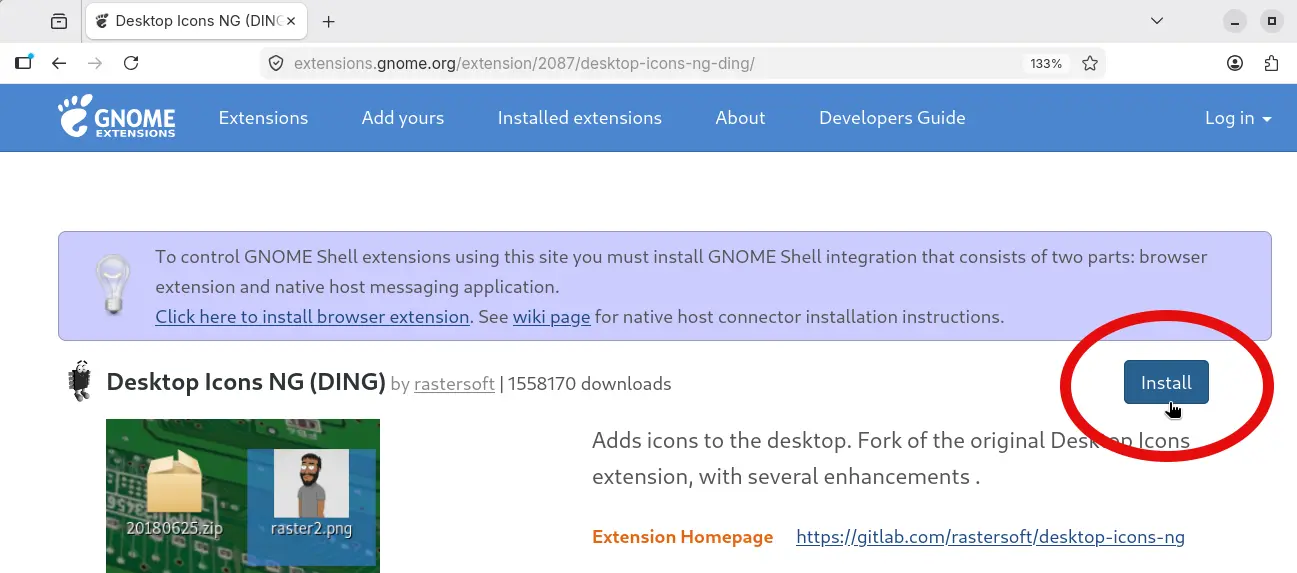1297x573 pixels.
Task: Open the Extensions nav item
Action: pos(263,118)
